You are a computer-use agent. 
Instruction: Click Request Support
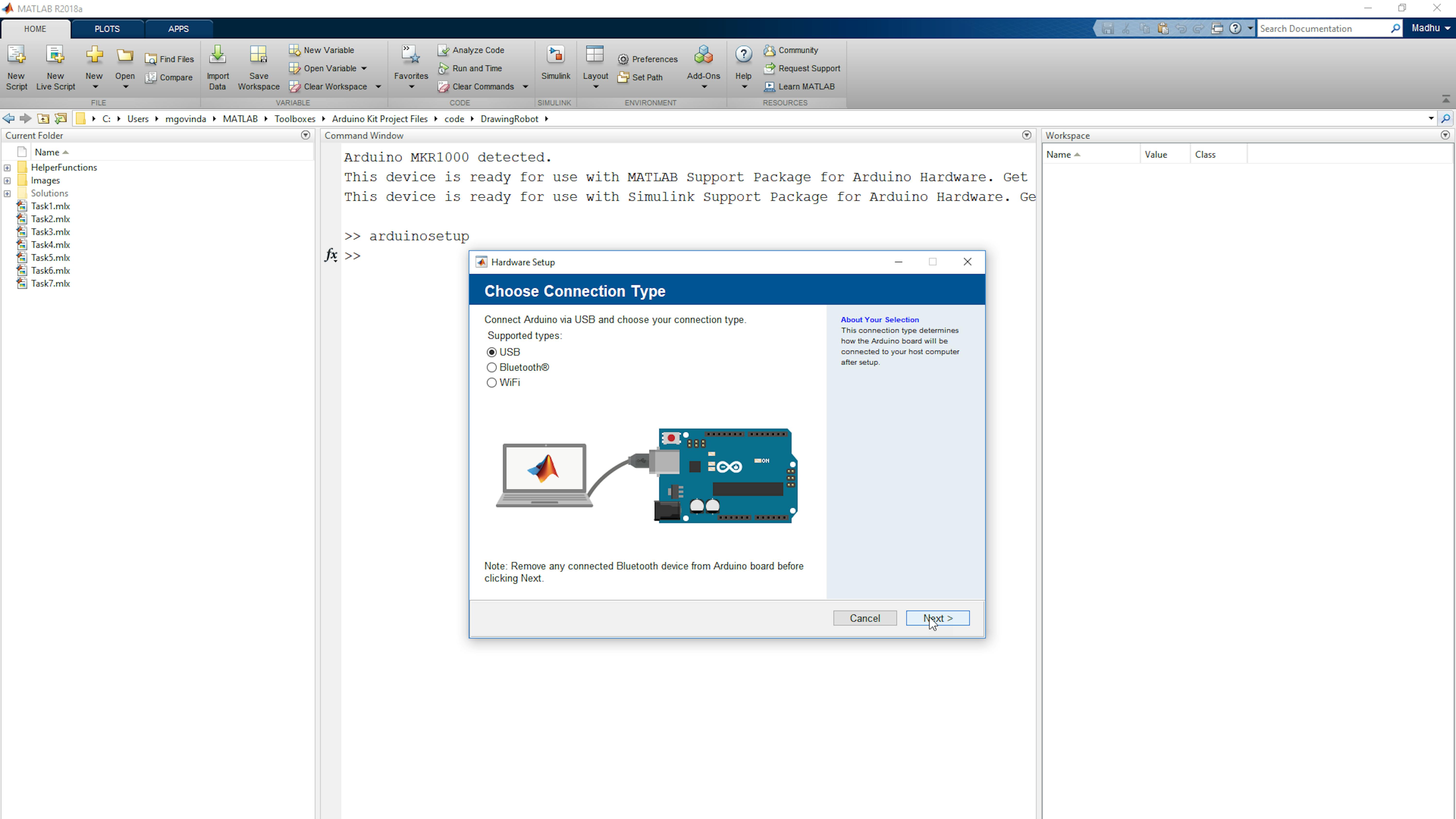tap(802, 68)
